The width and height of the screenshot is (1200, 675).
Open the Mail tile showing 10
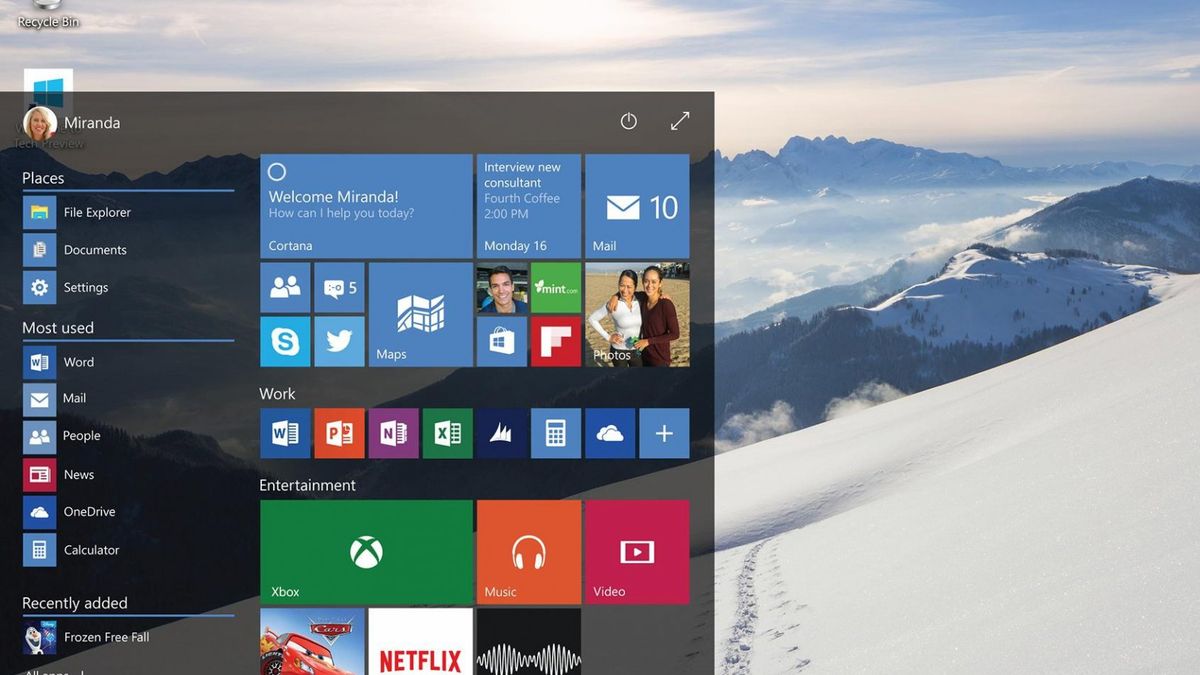coord(637,206)
